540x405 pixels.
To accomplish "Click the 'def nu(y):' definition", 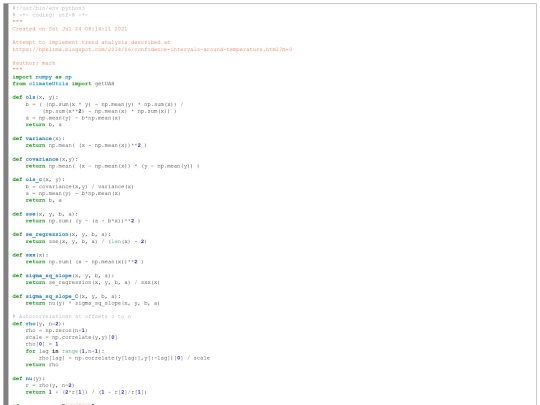I will 29,378.
